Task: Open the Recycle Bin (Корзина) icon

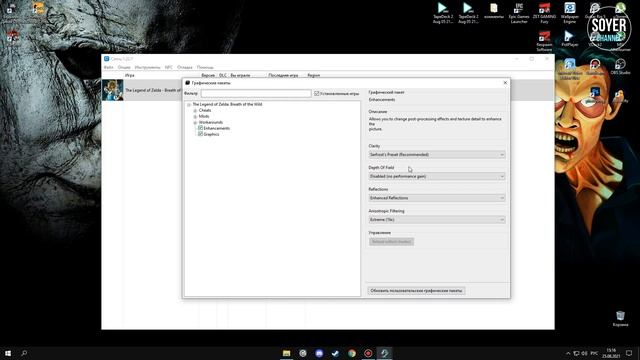Action: 620,318
